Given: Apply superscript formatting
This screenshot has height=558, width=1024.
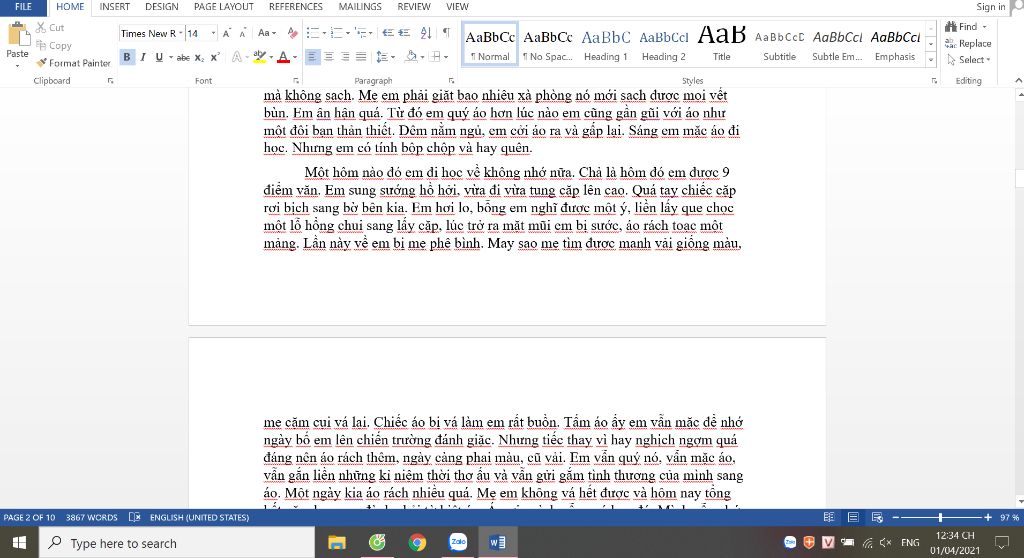Looking at the screenshot, I should (x=215, y=57).
